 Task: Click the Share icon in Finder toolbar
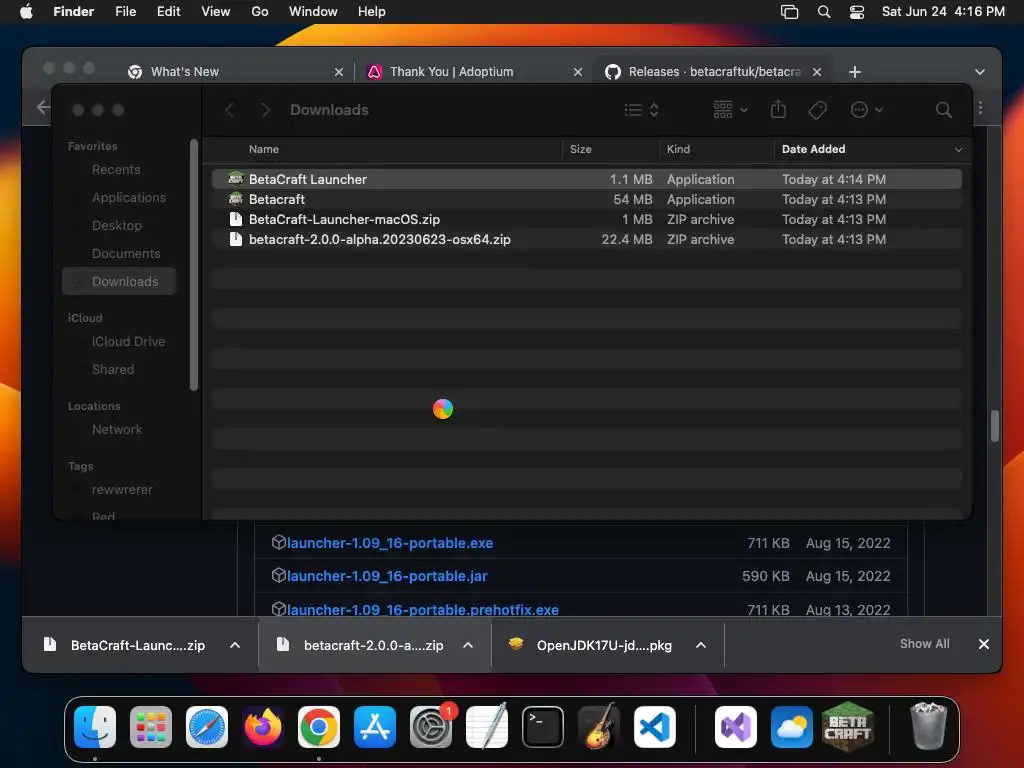coord(778,109)
